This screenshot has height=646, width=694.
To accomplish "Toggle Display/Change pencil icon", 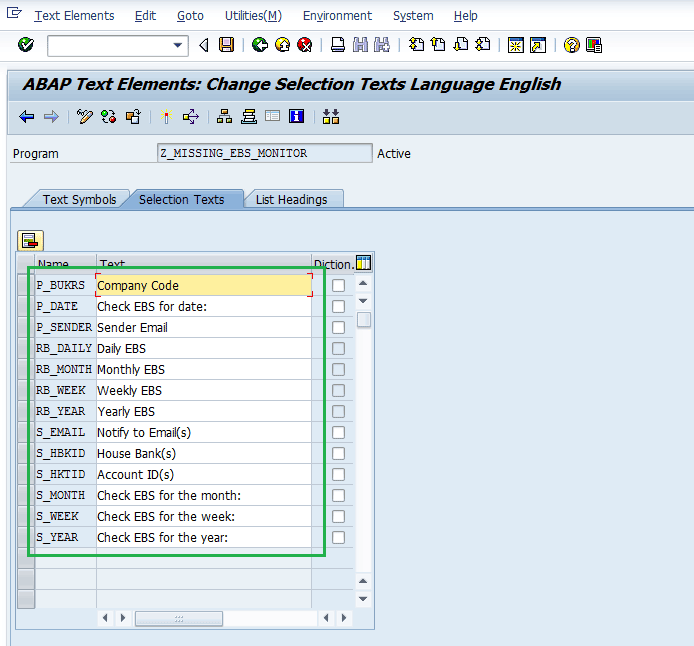I will (x=85, y=117).
